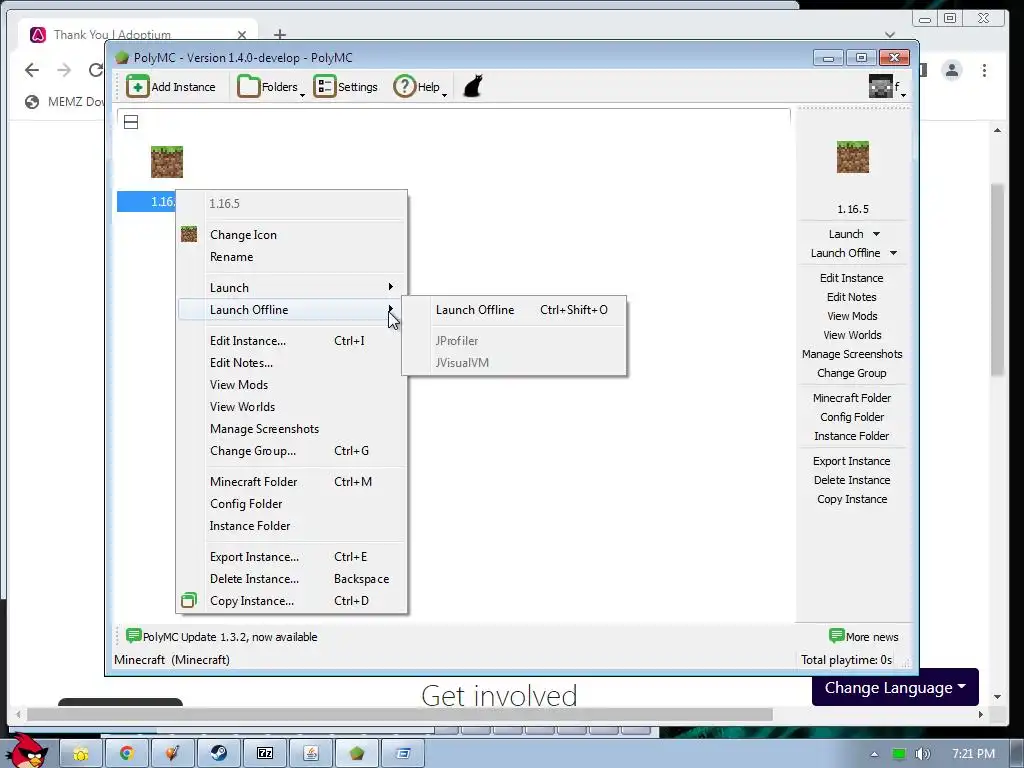Choose Config Folder in context menu
This screenshot has width=1024, height=768.
[291, 504]
